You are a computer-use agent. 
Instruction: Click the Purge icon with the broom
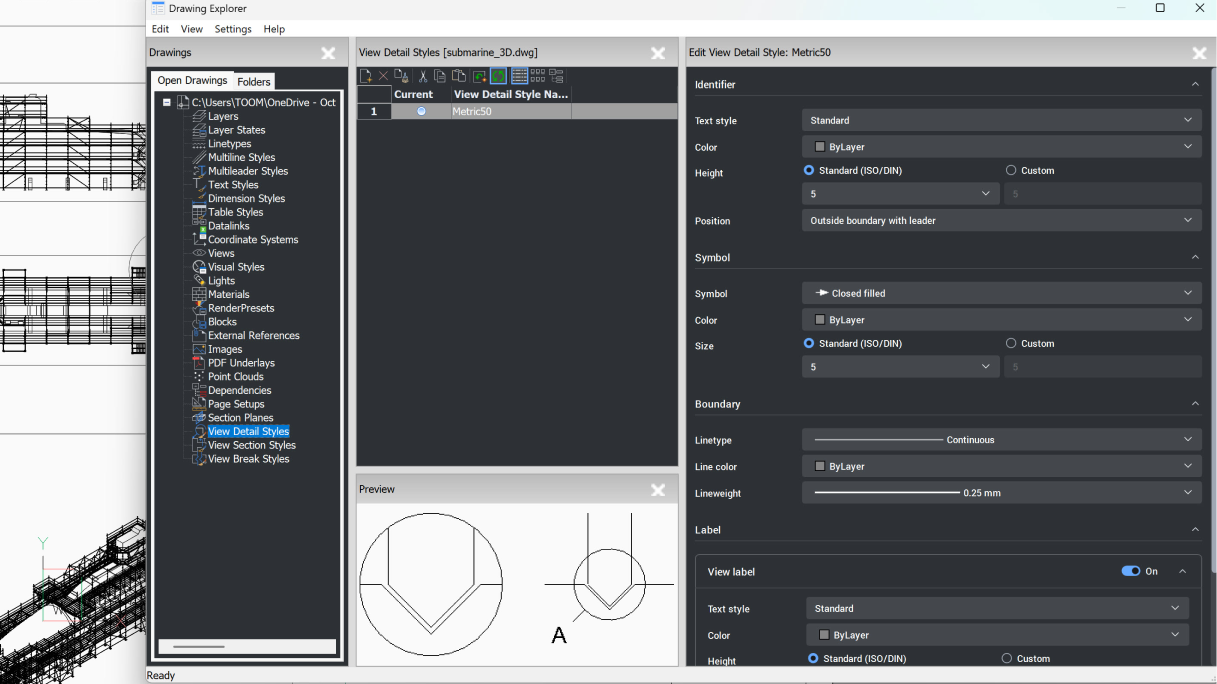click(x=401, y=76)
